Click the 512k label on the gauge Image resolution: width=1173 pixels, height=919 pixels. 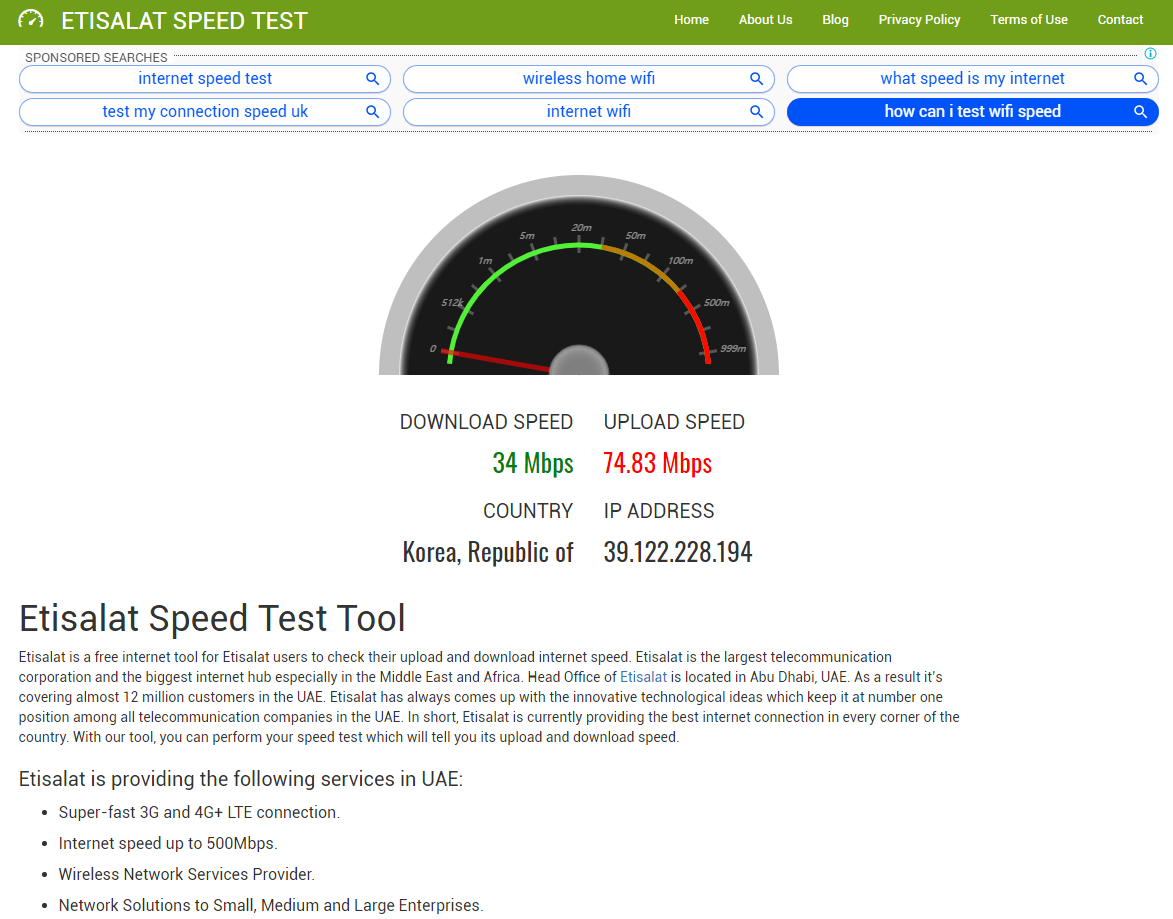(452, 303)
